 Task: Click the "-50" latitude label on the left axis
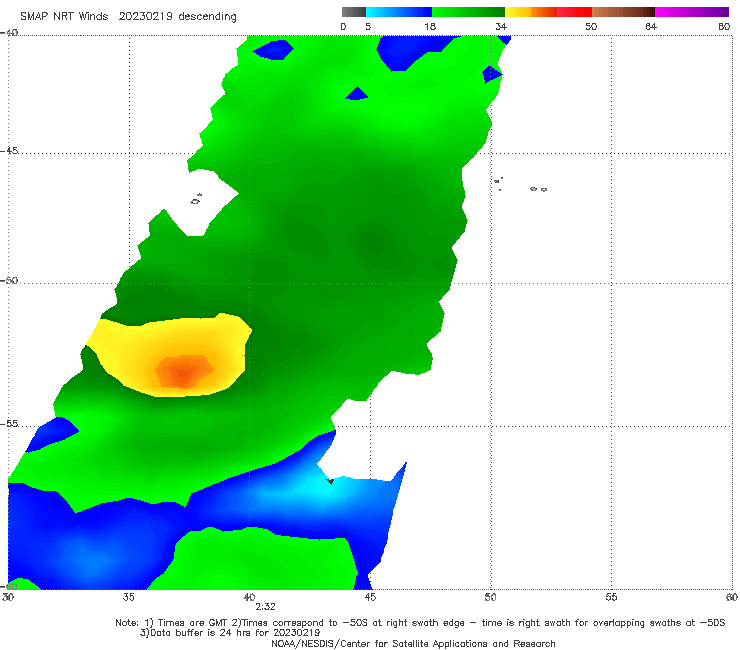point(9,281)
